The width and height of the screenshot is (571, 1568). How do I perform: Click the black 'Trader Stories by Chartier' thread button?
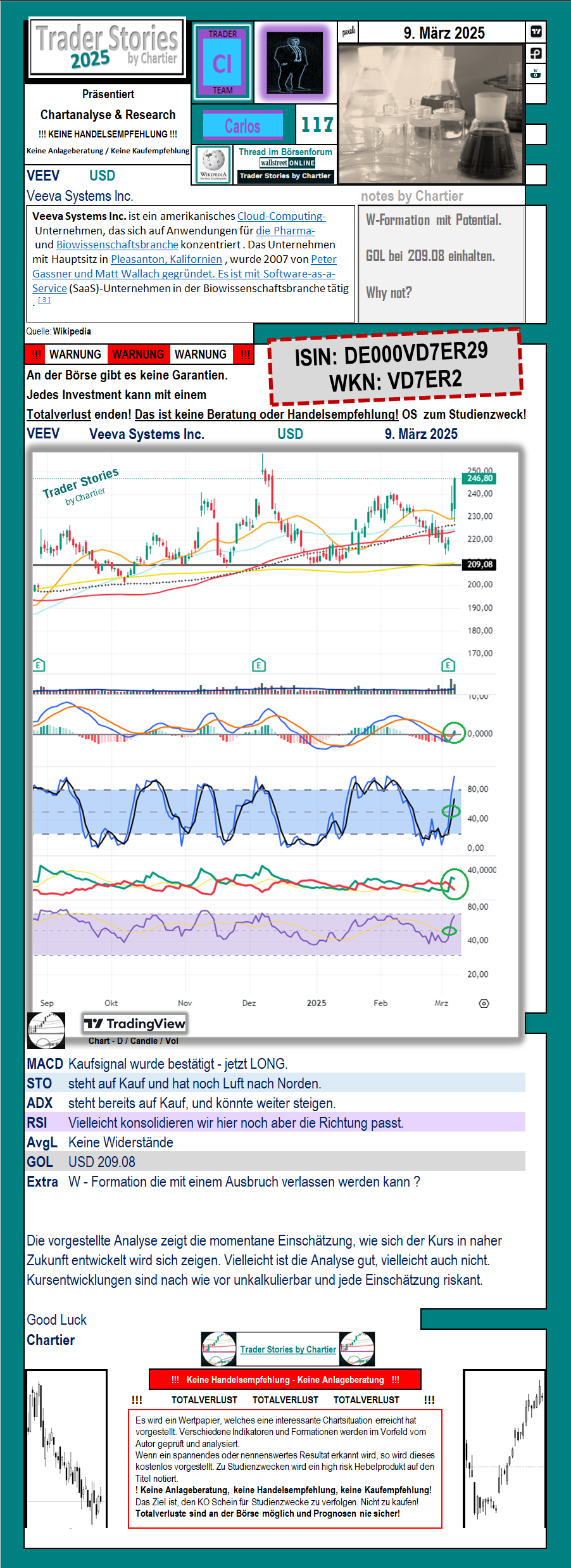click(x=285, y=176)
